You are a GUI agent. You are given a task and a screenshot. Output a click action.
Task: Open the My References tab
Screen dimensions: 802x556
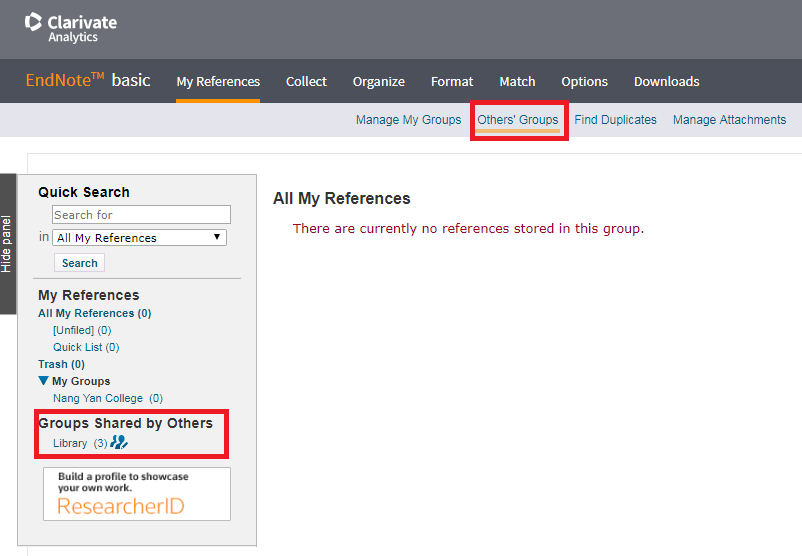click(x=218, y=81)
